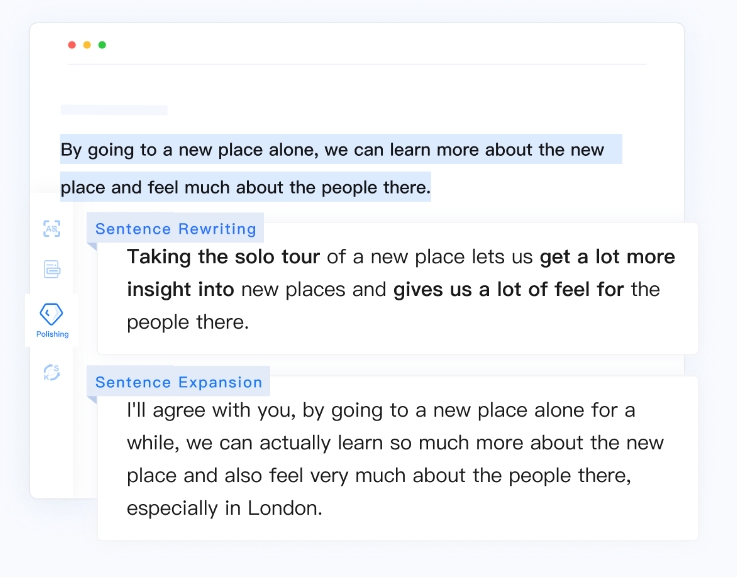The height and width of the screenshot is (577, 737).
Task: Select the expanded sentence suggestion card
Action: [398, 458]
